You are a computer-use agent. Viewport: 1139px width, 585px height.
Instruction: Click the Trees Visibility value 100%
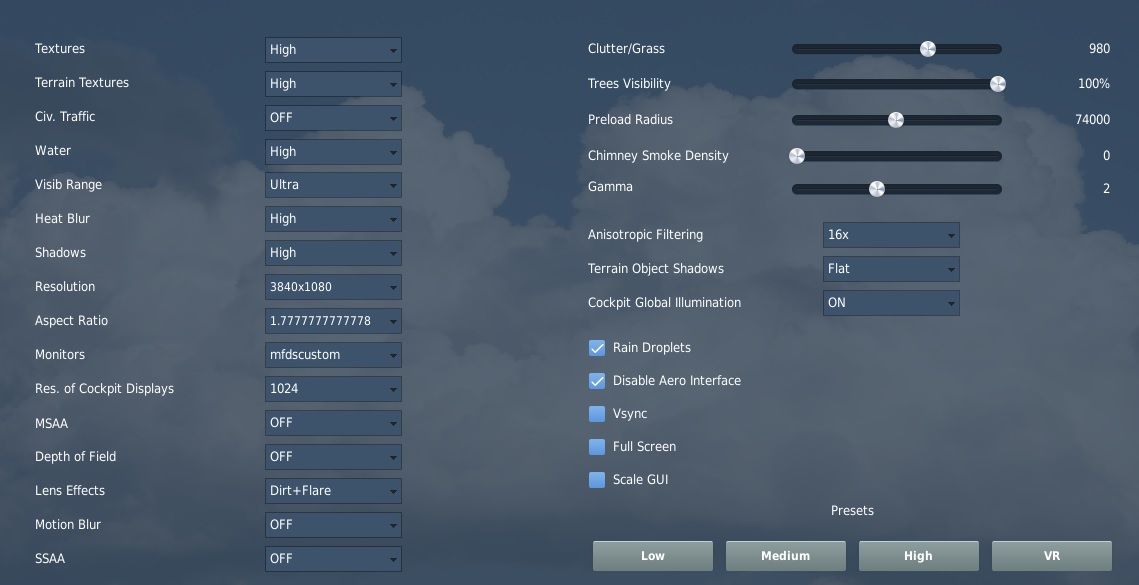tap(1094, 84)
